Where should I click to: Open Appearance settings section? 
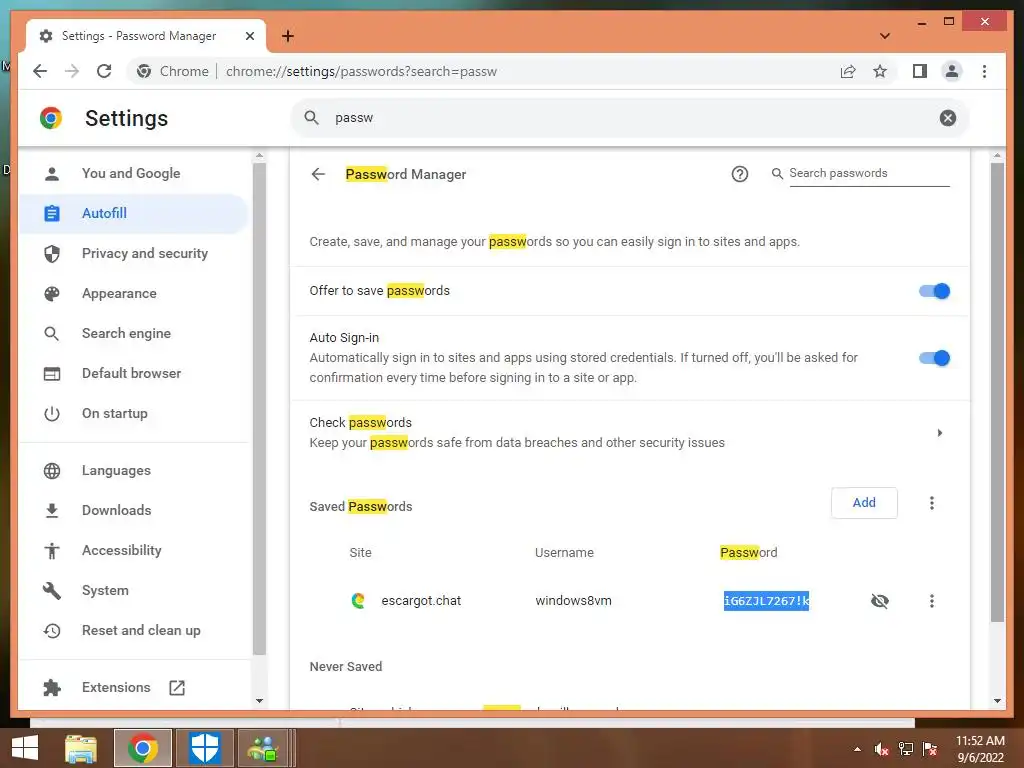[133, 293]
